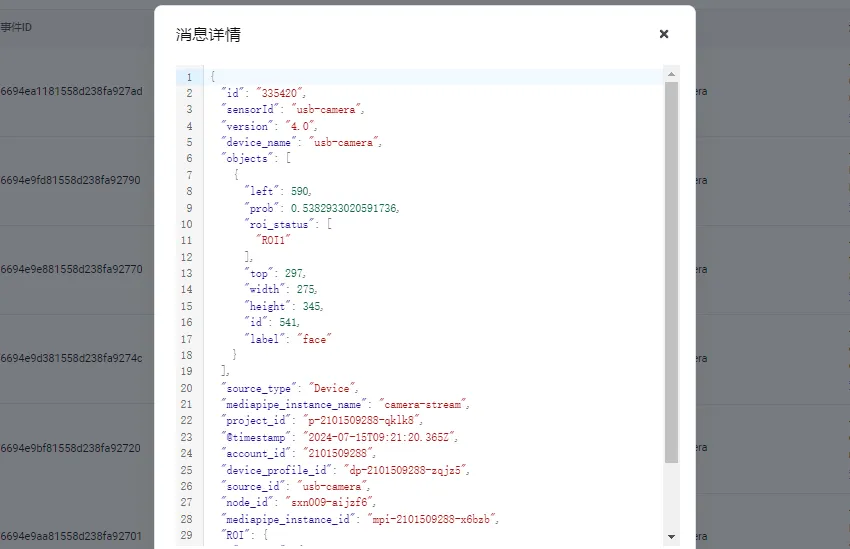
Task: Click the width value 275
Action: pyautogui.click(x=305, y=289)
